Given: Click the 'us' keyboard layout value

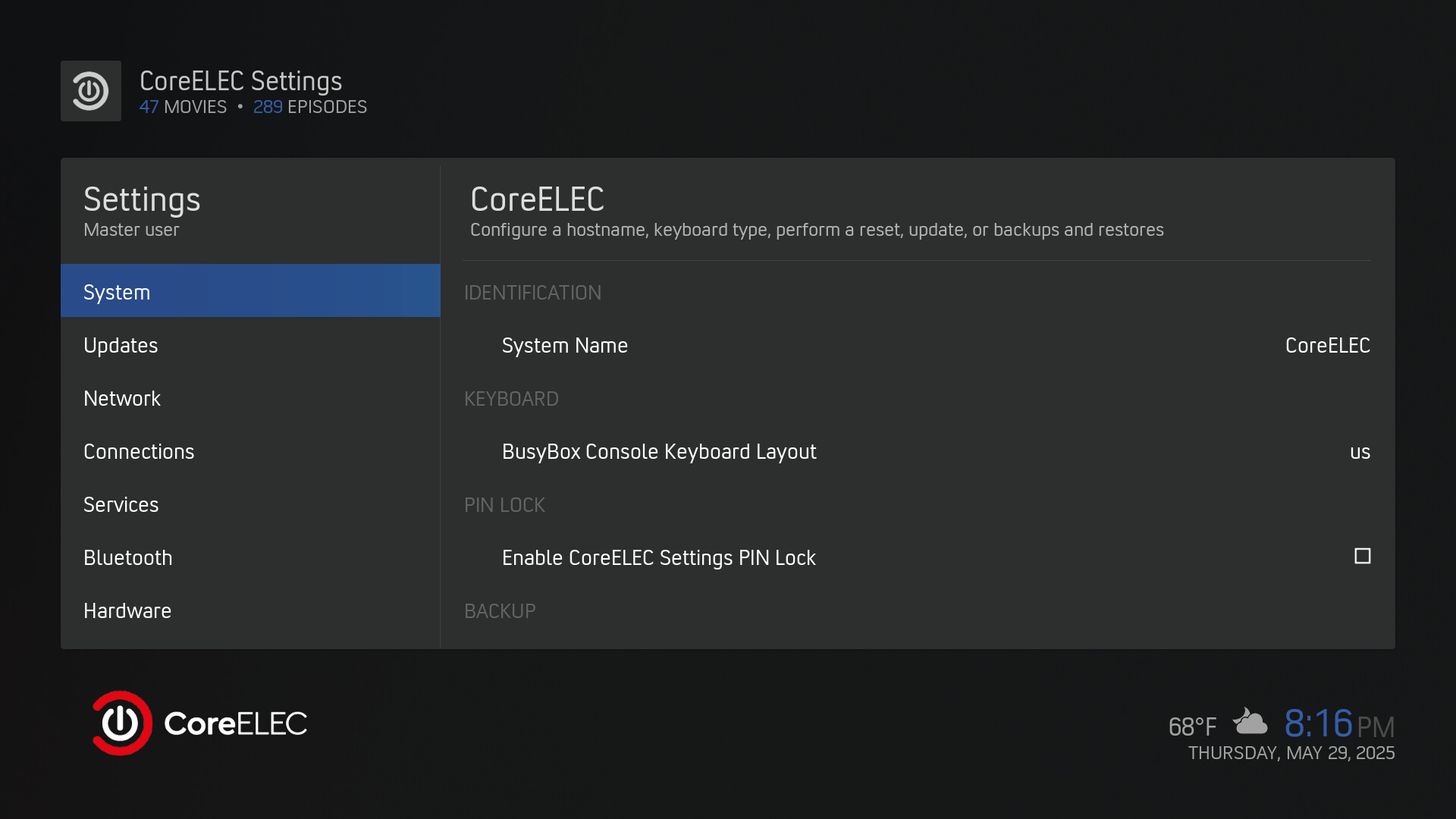Looking at the screenshot, I should click(x=1360, y=453).
